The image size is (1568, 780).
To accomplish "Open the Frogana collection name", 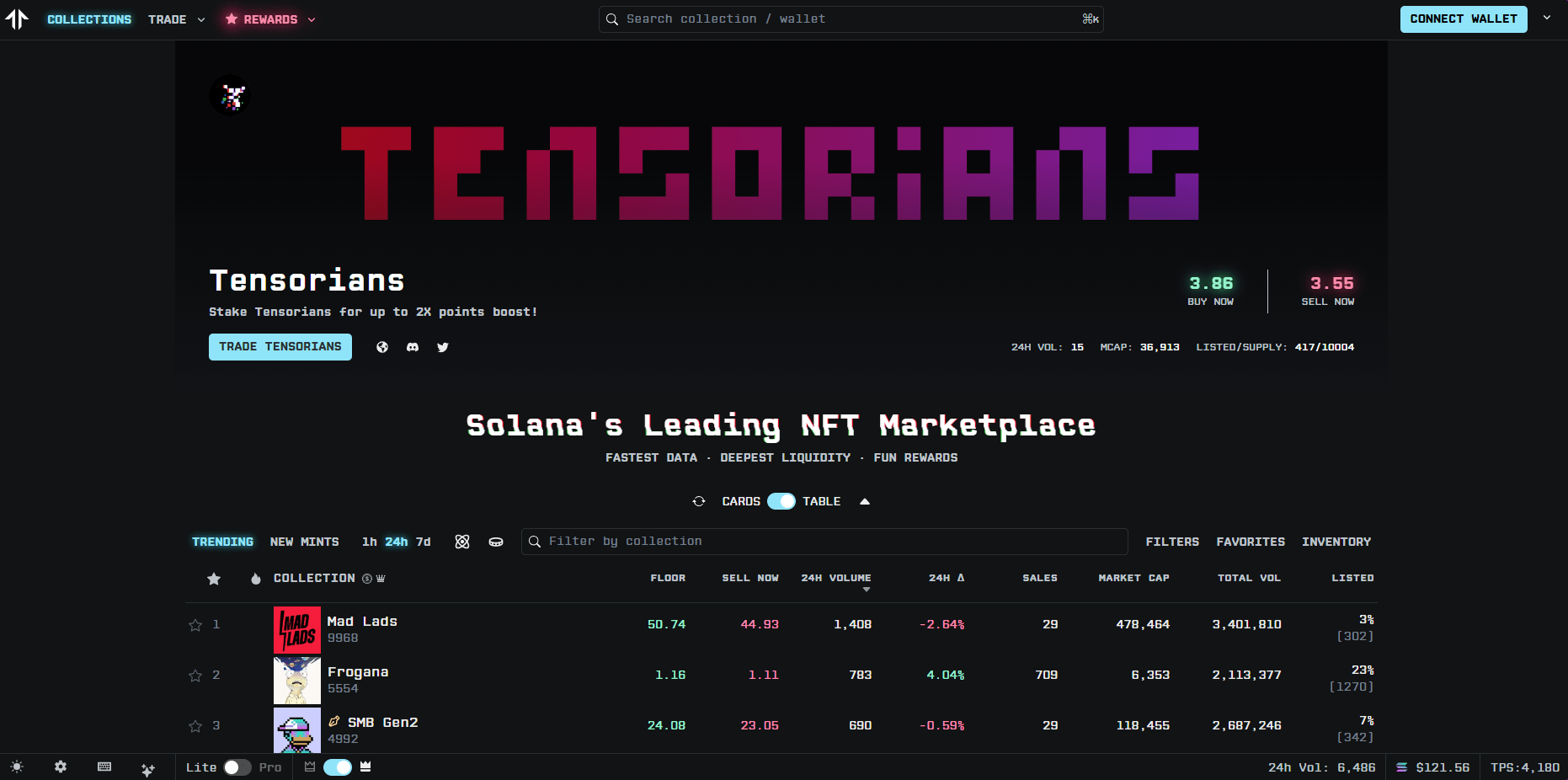I will click(x=358, y=672).
